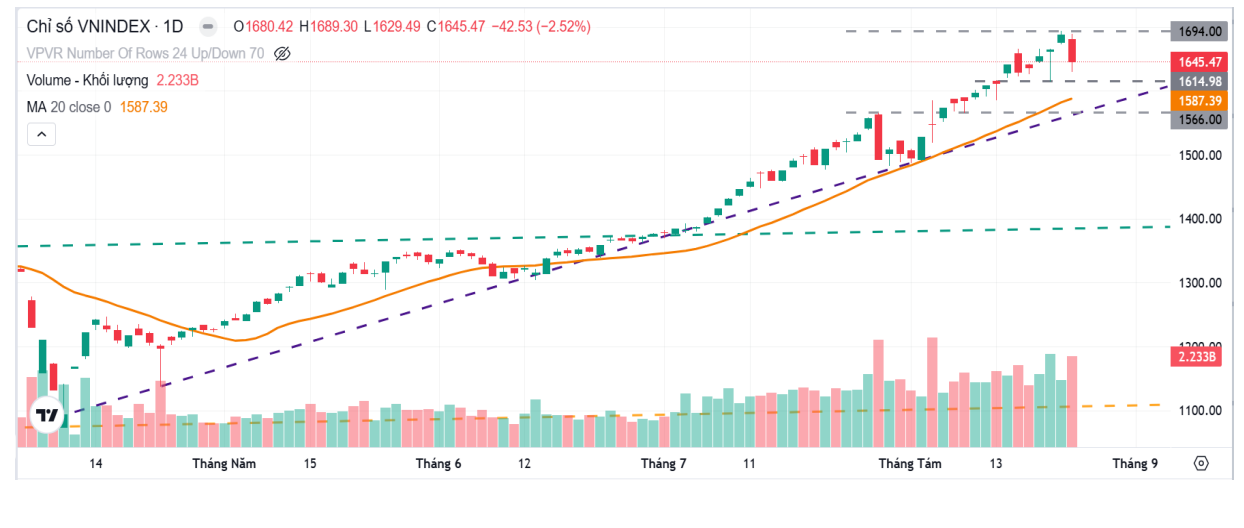Click the Tháng Năm time axis label
Viewport: 1244px width, 528px height.
[x=224, y=464]
